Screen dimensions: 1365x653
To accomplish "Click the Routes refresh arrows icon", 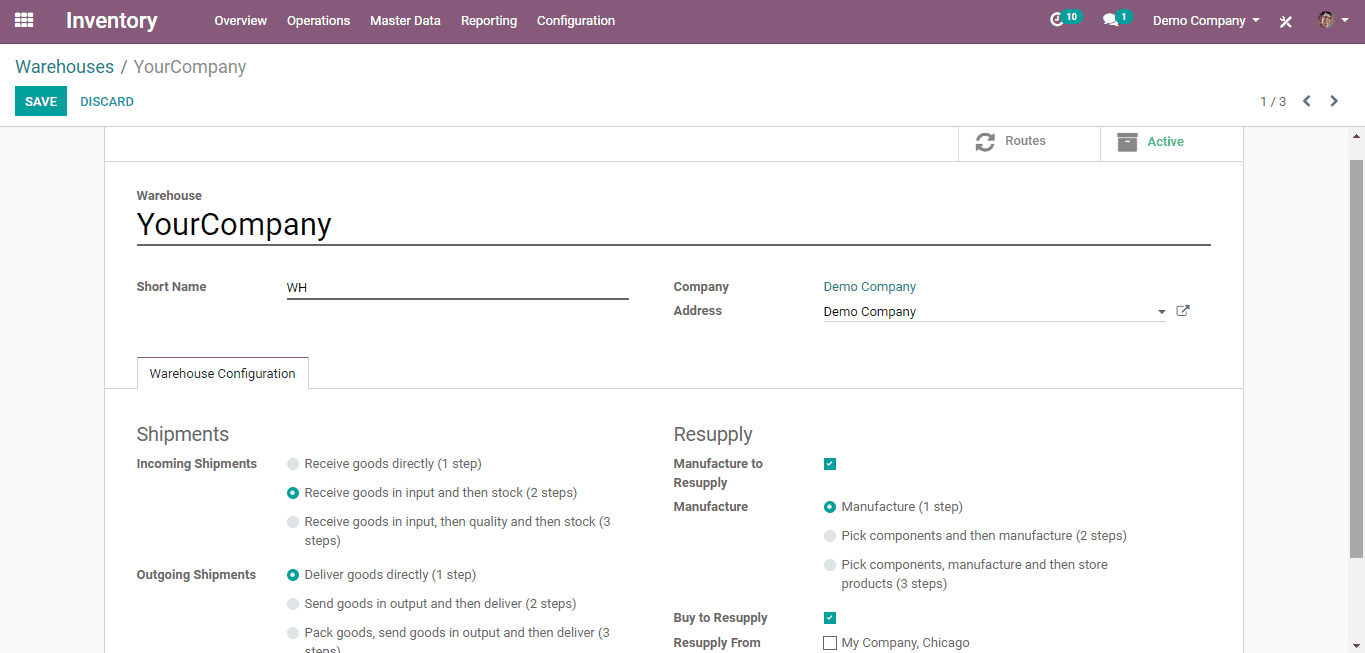I will [985, 142].
